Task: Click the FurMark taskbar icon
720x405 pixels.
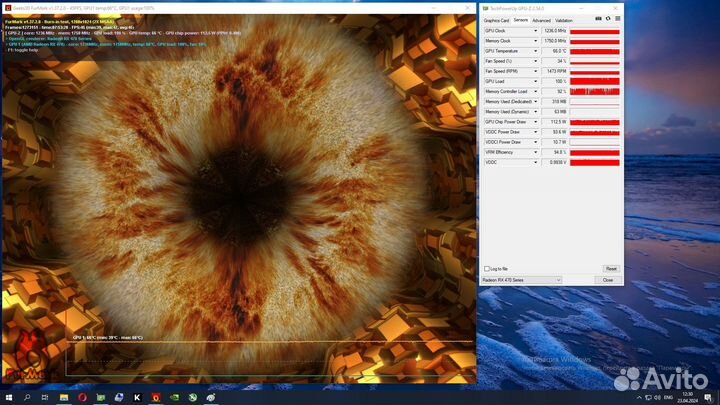Action: [156, 397]
